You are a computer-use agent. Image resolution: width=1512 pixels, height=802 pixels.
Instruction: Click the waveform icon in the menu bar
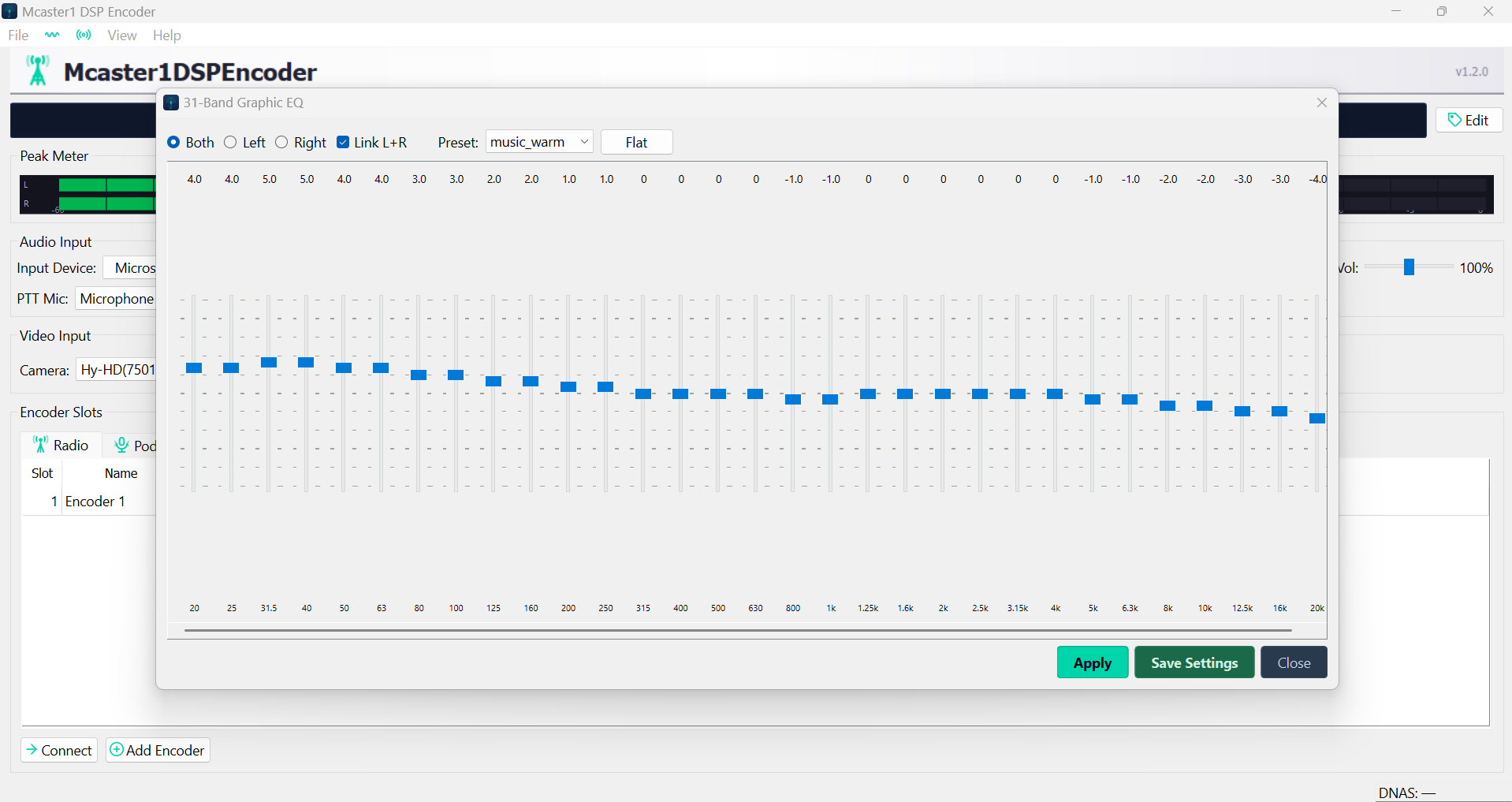pyautogui.click(x=51, y=35)
